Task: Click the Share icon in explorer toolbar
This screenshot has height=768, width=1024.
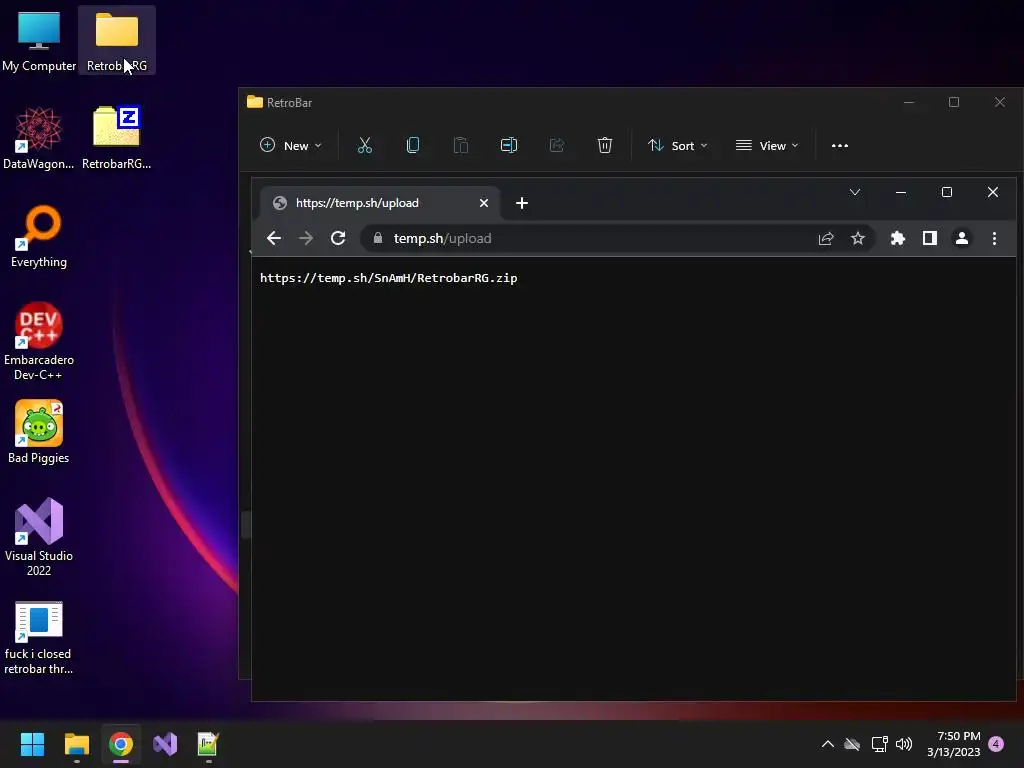Action: tap(557, 146)
